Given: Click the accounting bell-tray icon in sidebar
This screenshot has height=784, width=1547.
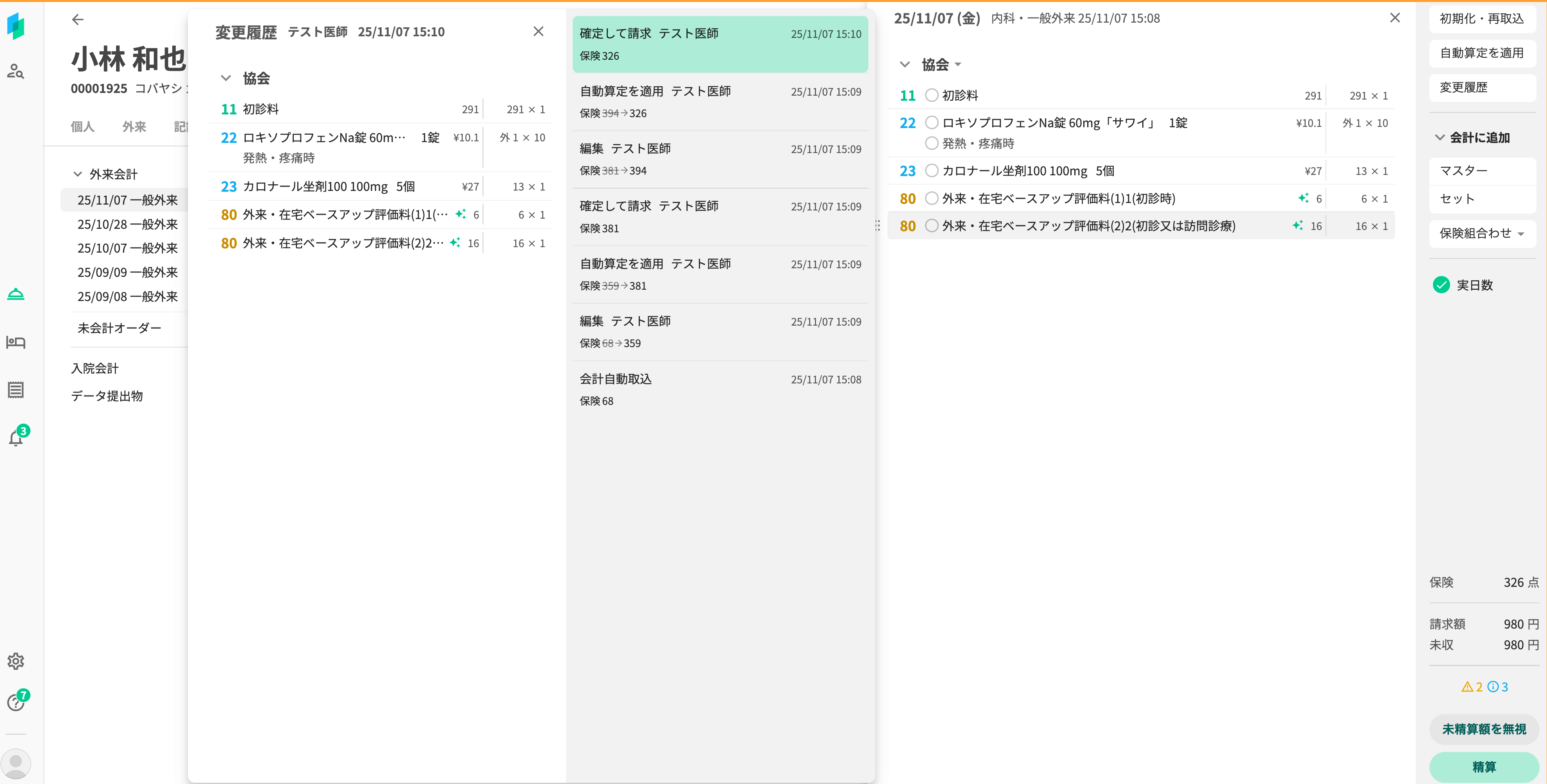Looking at the screenshot, I should [16, 294].
